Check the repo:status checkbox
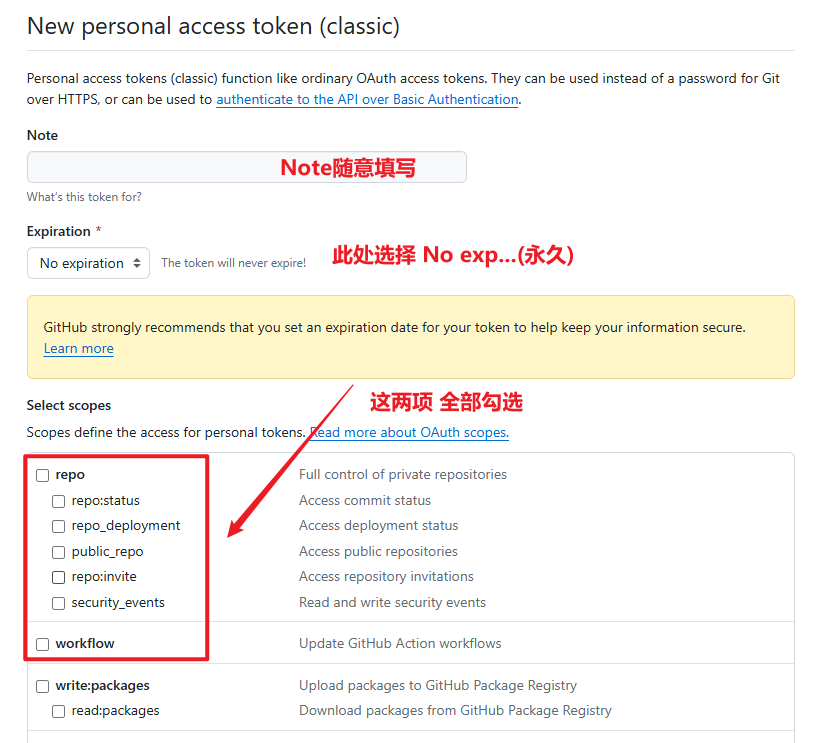 pos(59,501)
